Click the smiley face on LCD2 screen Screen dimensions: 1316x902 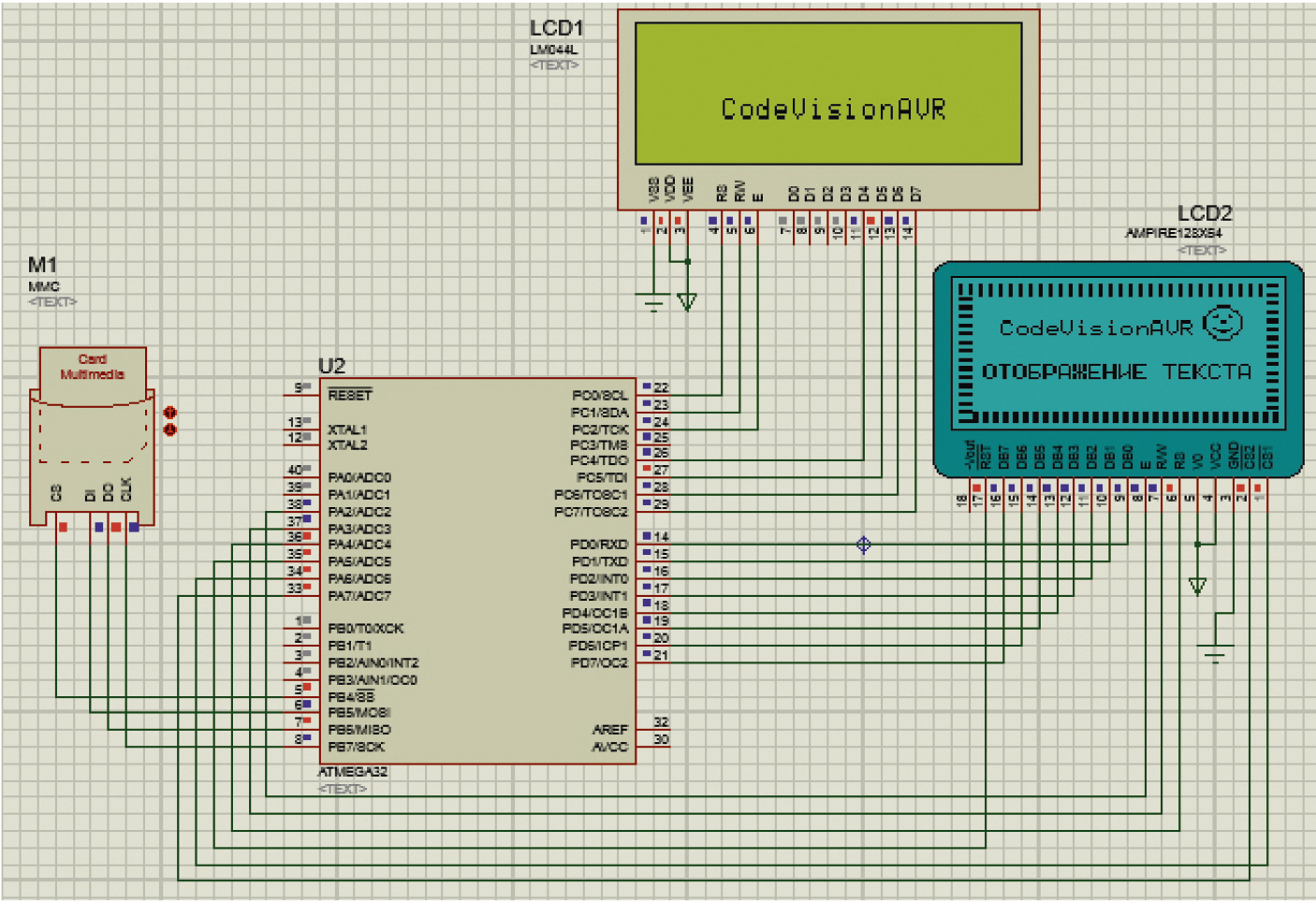1222,324
